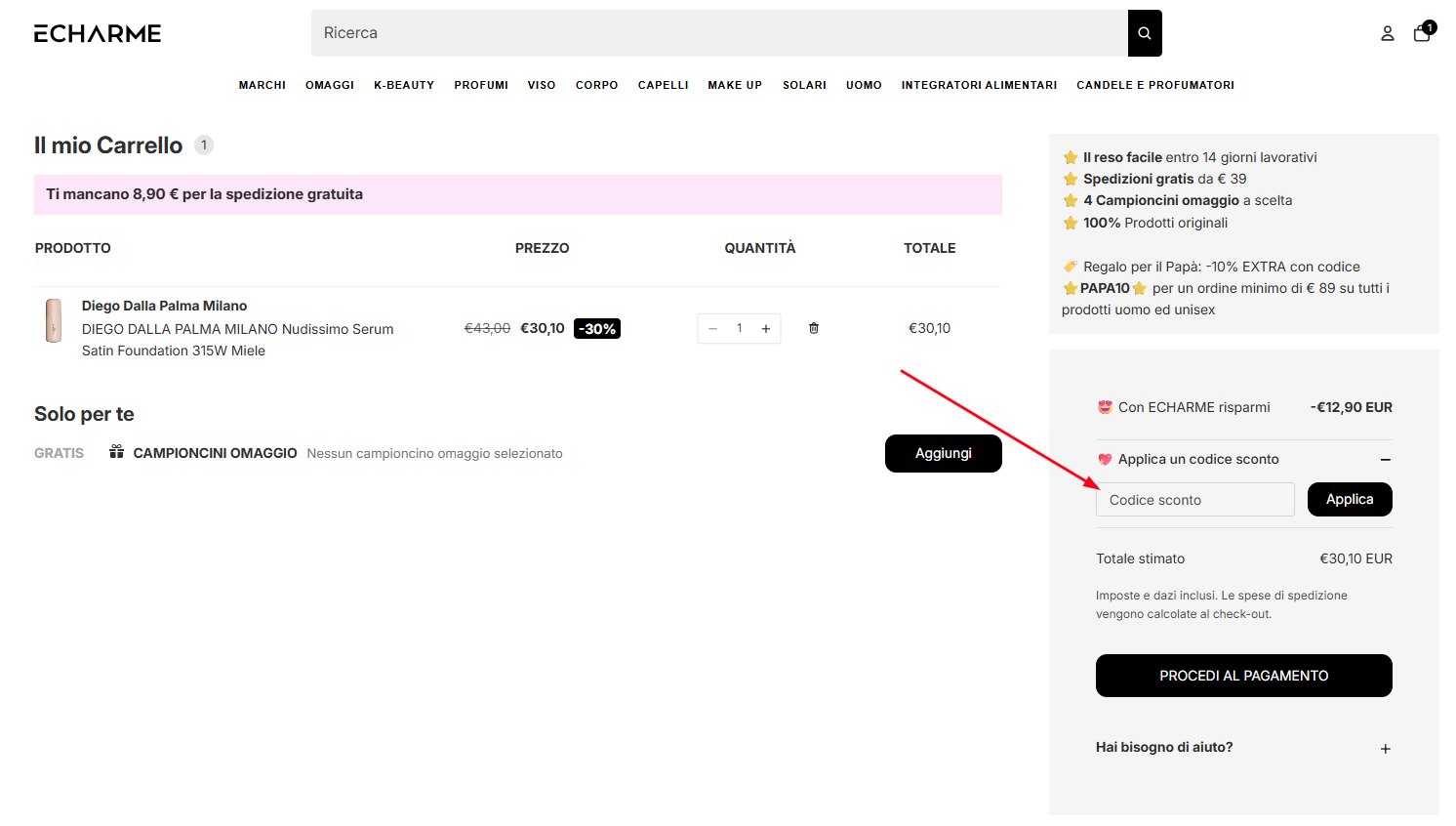The width and height of the screenshot is (1456, 826).
Task: Click the Codice sconto input field
Action: pos(1194,499)
